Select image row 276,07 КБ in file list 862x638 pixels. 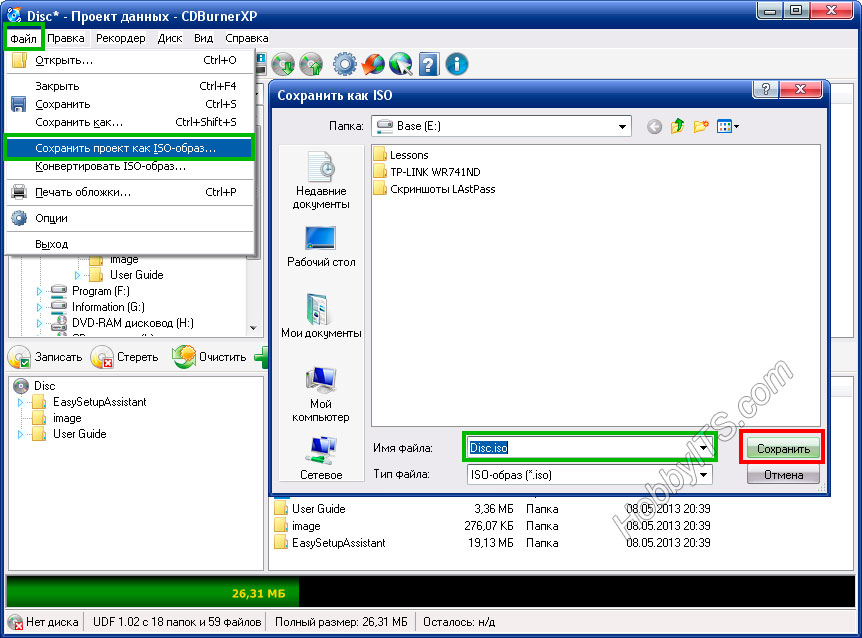coord(492,526)
